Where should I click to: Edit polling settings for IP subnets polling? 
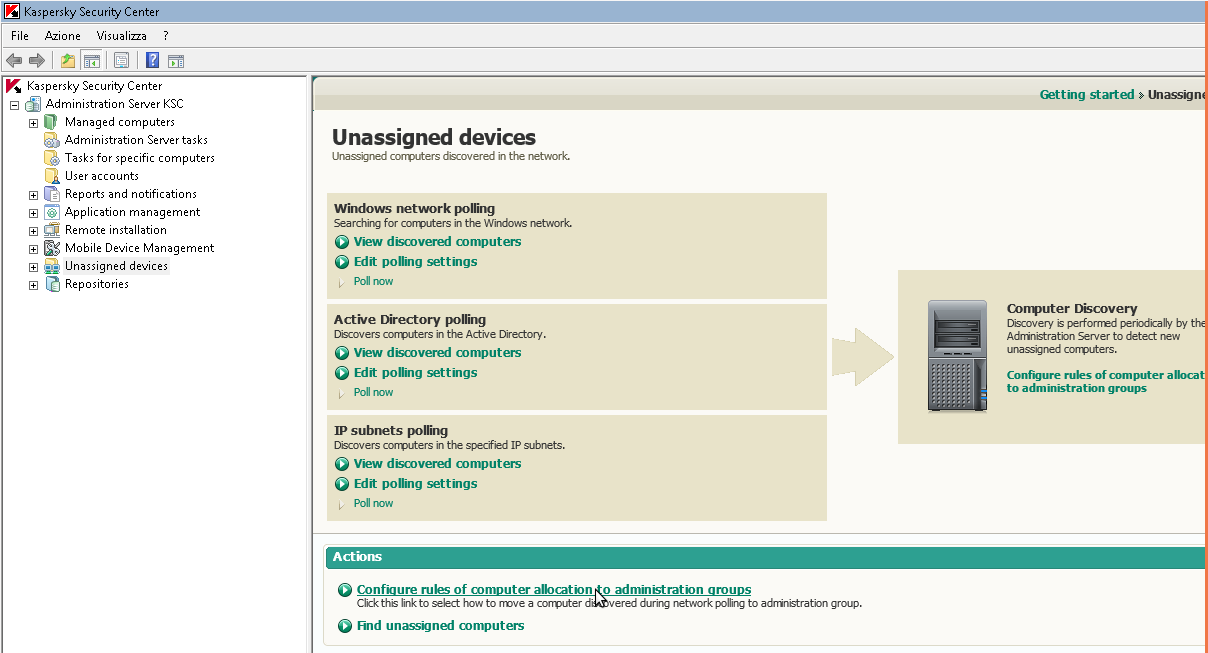point(415,484)
